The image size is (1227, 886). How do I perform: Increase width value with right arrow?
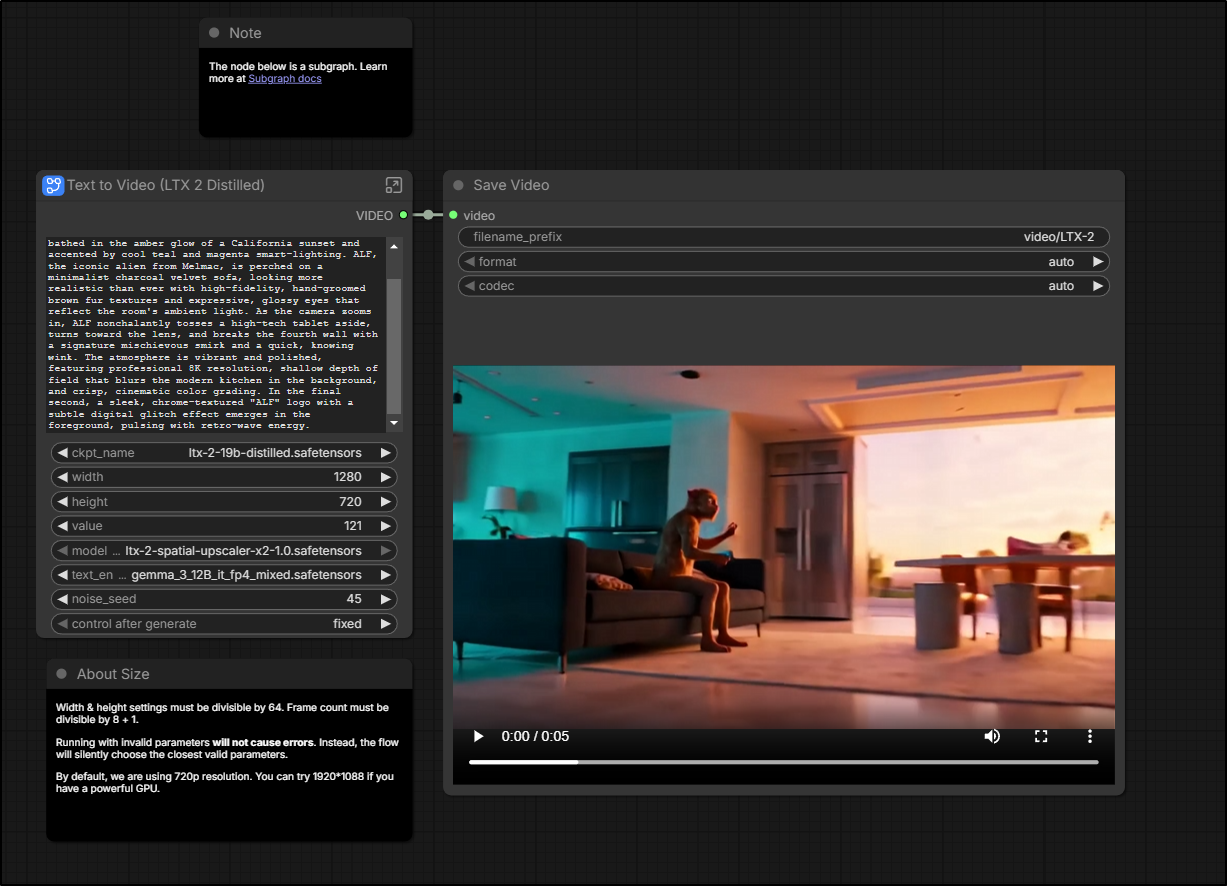point(385,477)
